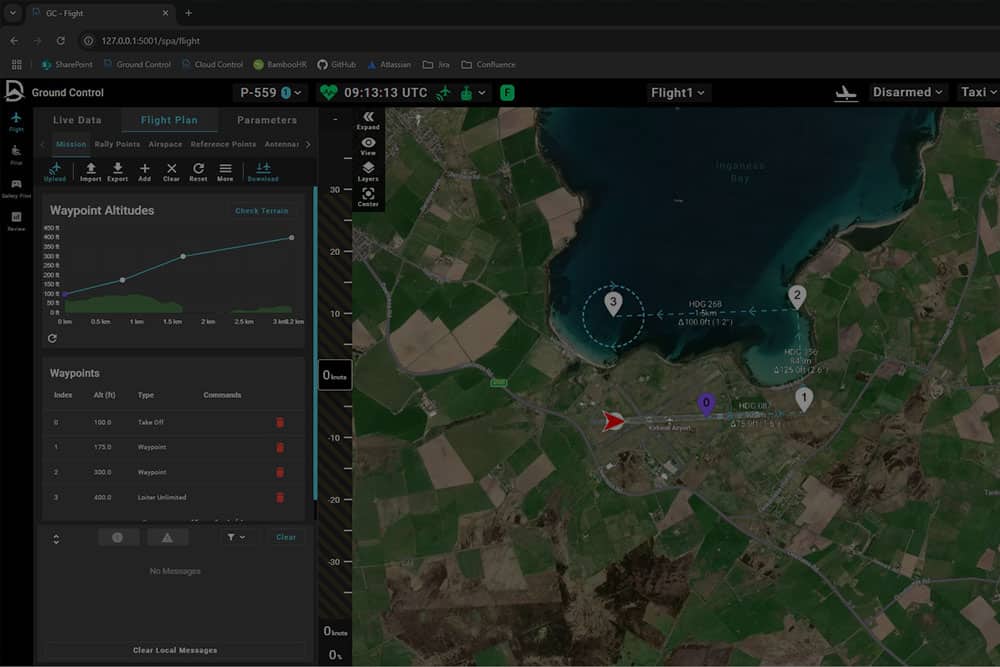Click the Export mission icon
The height and width of the screenshot is (667, 1000).
click(x=117, y=169)
